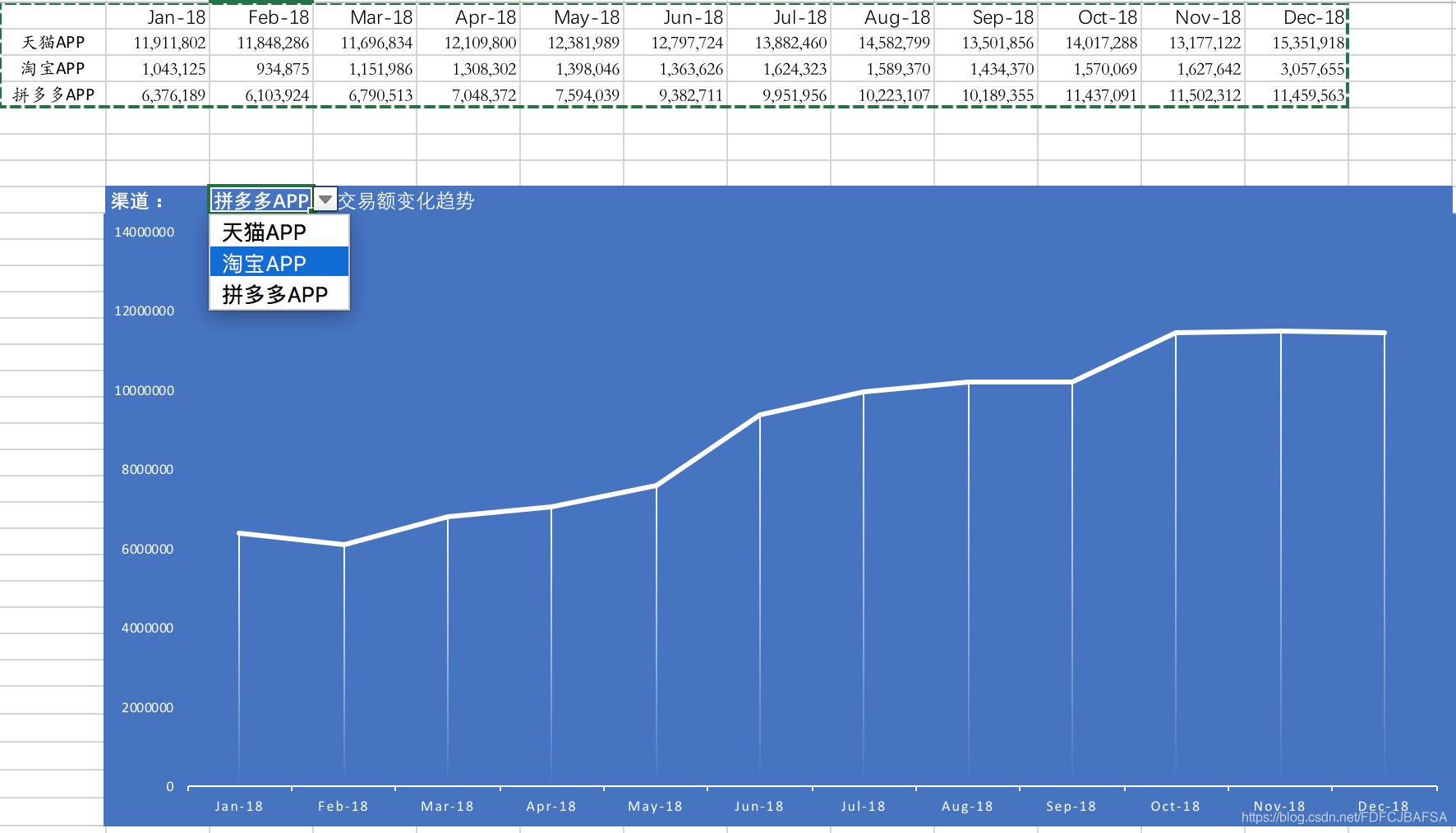
Task: Open the channel dropdown arrow button
Action: click(326, 200)
